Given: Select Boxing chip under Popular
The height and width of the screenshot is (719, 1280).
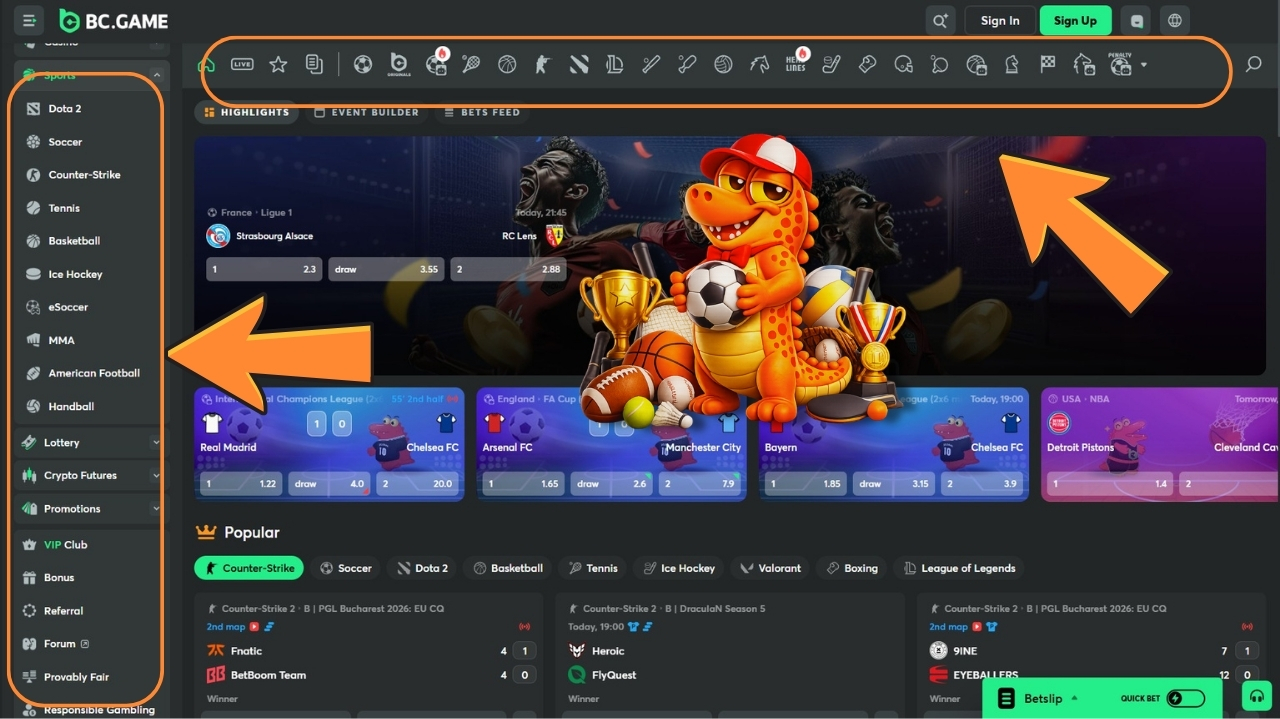Looking at the screenshot, I should (x=852, y=568).
